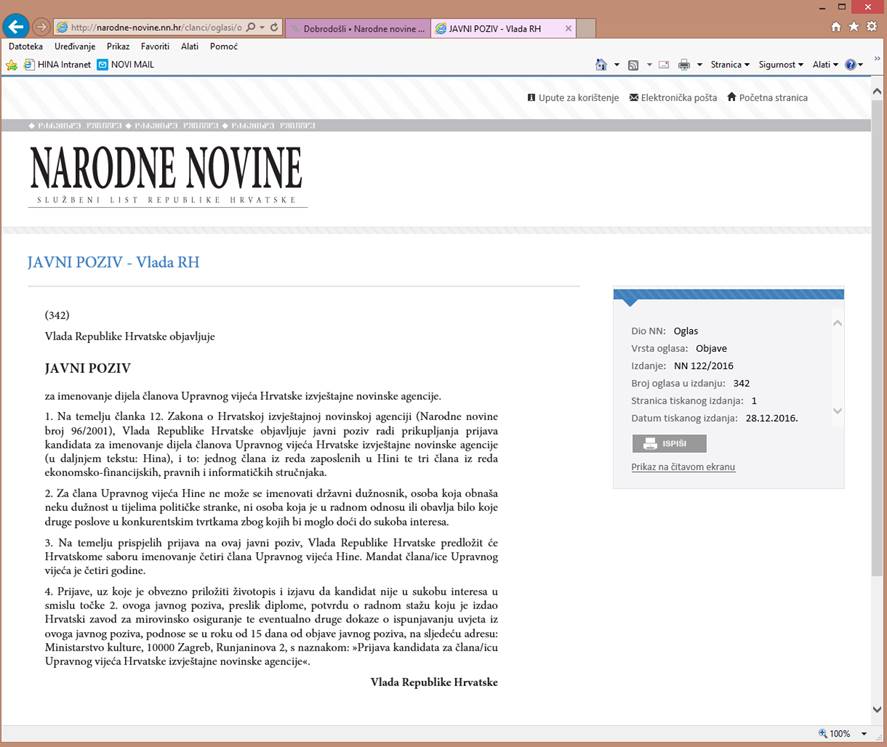Open Favorites with the star icon

click(855, 27)
